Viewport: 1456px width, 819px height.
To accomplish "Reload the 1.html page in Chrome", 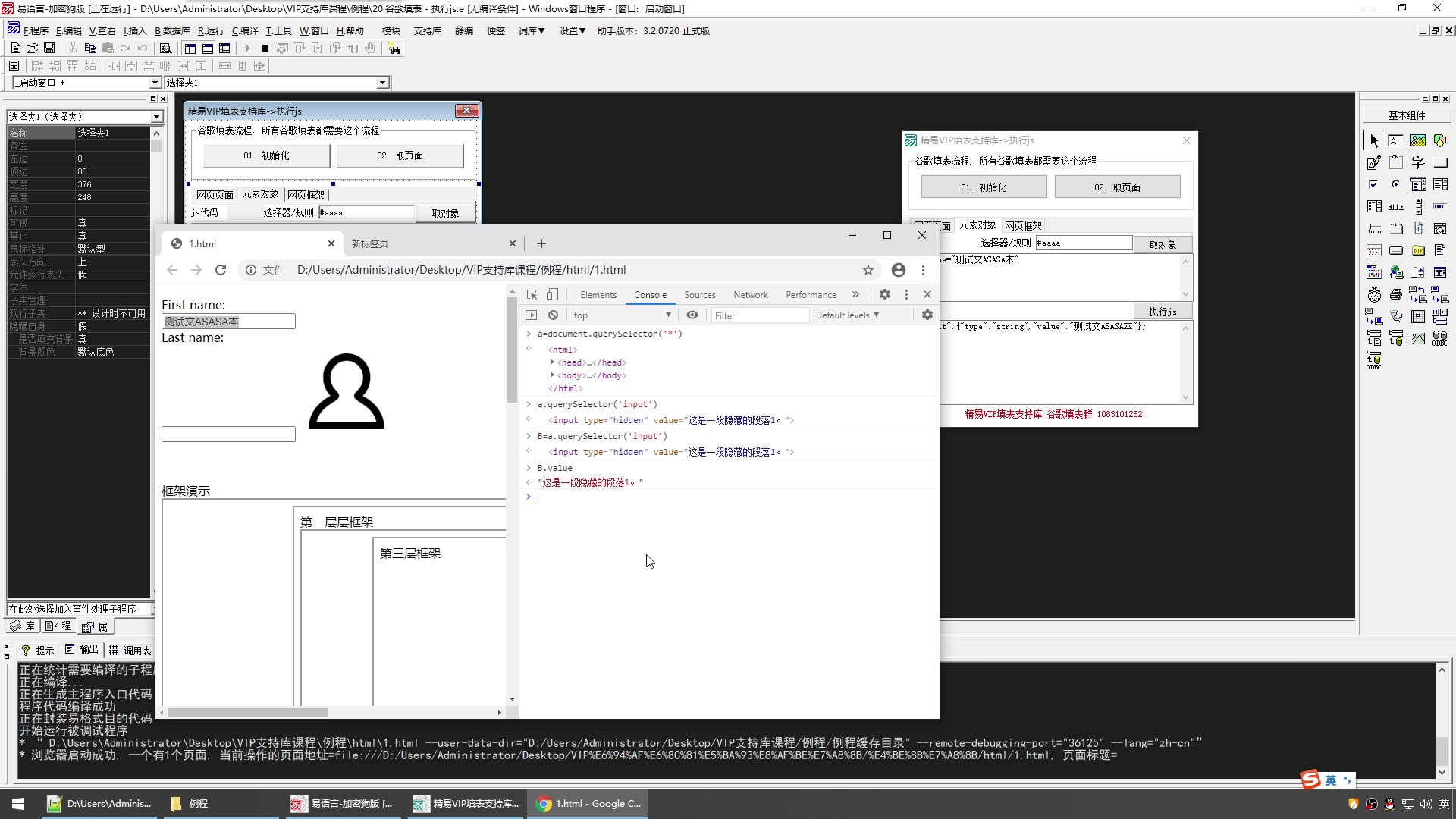I will point(221,270).
